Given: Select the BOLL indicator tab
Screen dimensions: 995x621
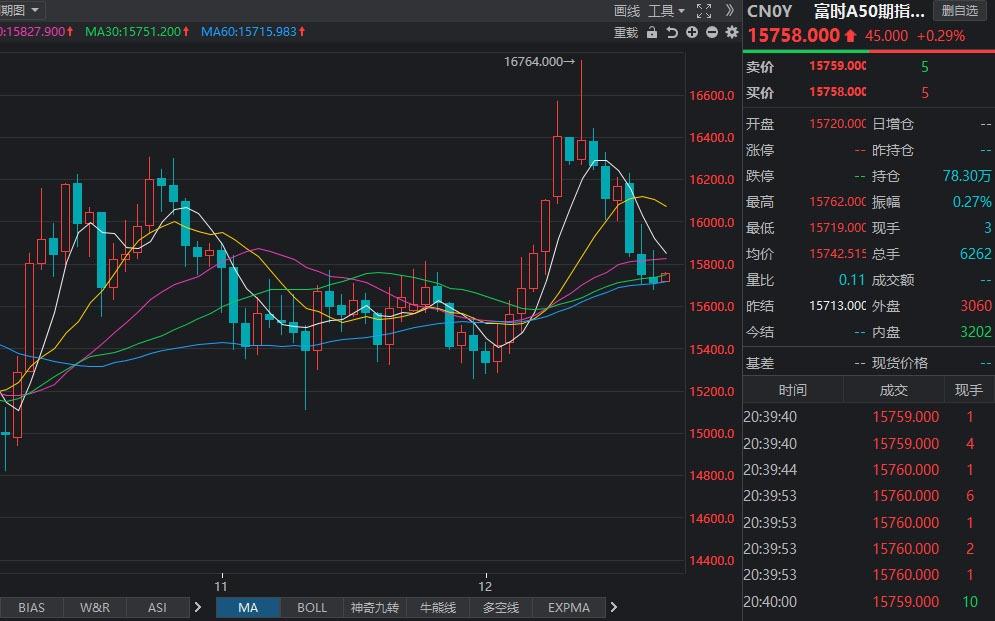Looking at the screenshot, I should 312,607.
